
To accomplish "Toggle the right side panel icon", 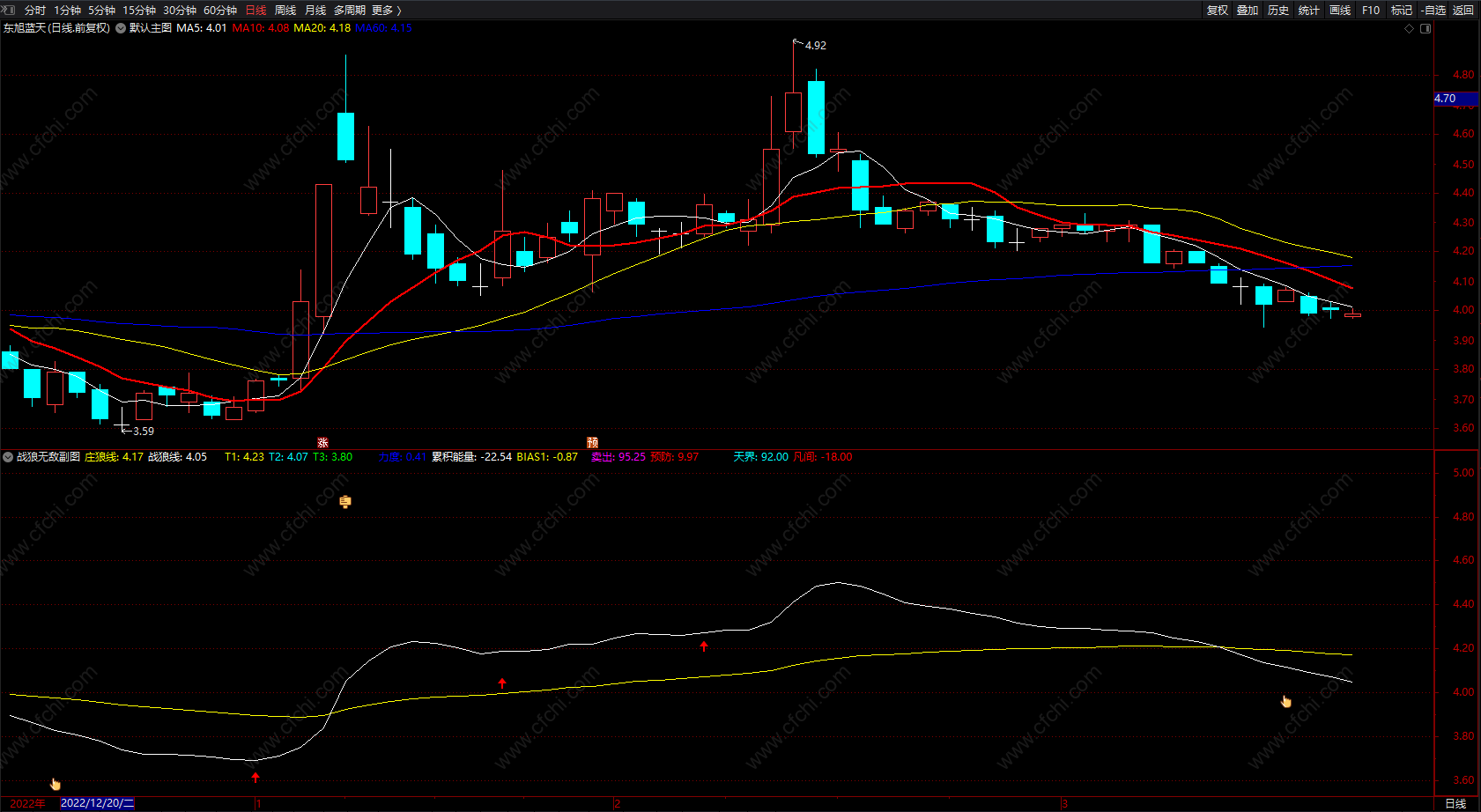I will 1425,28.
